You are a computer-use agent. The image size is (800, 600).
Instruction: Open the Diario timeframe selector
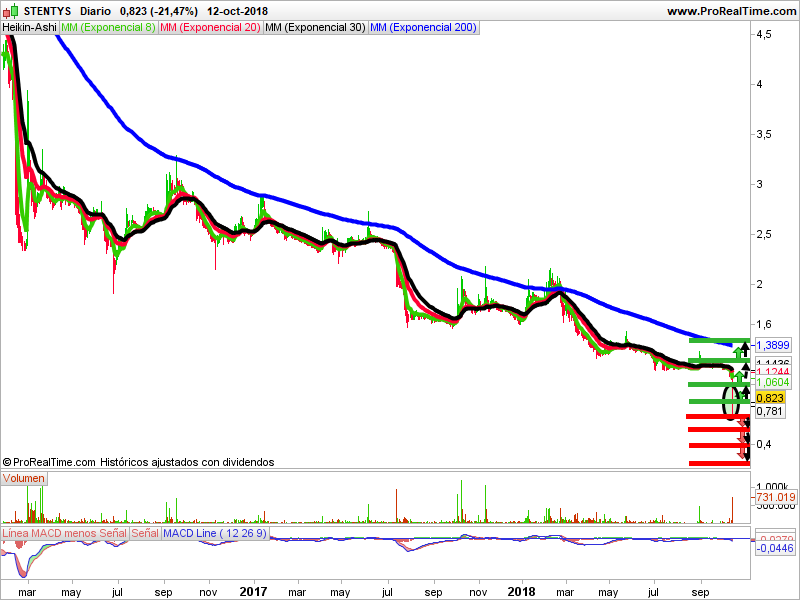pos(96,11)
